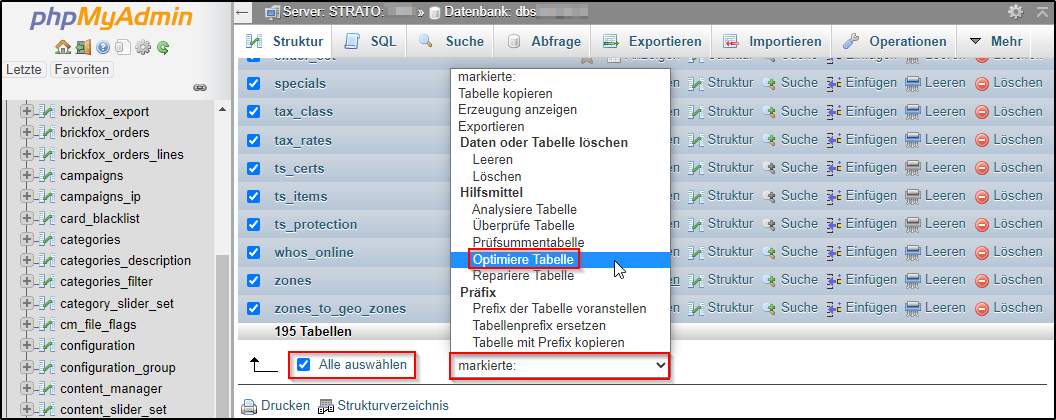
Task: Click the sidebar scroll up arrow
Action: pos(222,109)
